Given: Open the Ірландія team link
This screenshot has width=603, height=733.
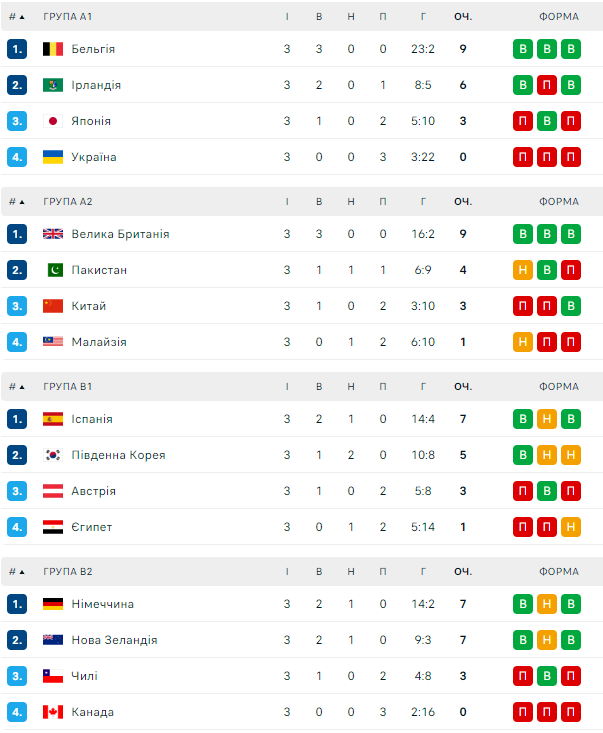Looking at the screenshot, I should point(96,85).
